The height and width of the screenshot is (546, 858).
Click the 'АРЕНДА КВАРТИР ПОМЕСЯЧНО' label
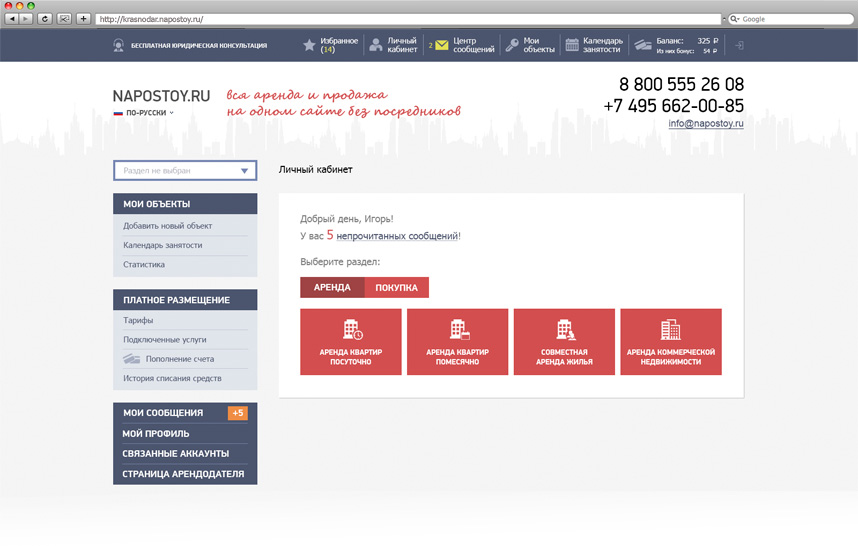(457, 357)
